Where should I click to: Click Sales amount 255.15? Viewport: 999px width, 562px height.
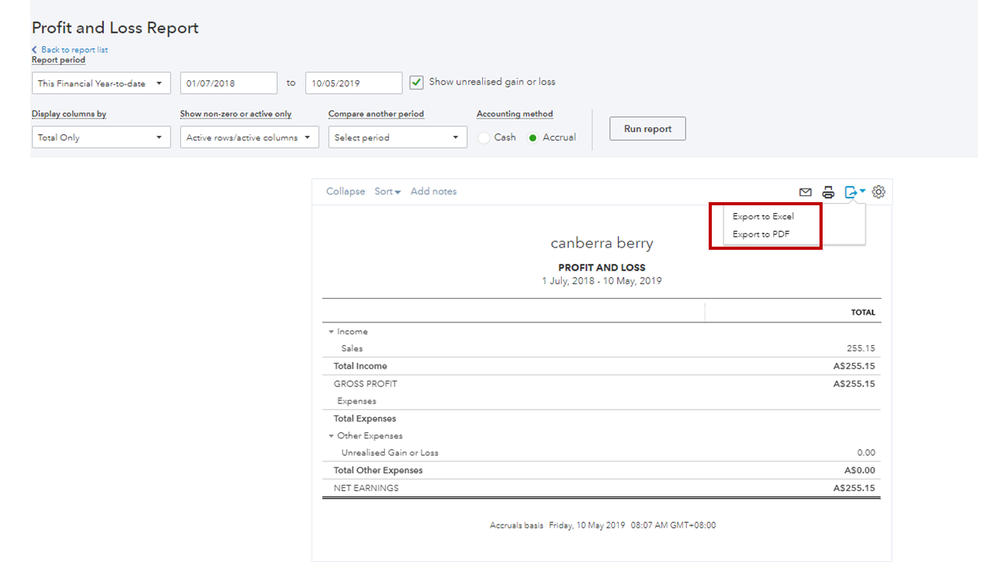pos(861,349)
